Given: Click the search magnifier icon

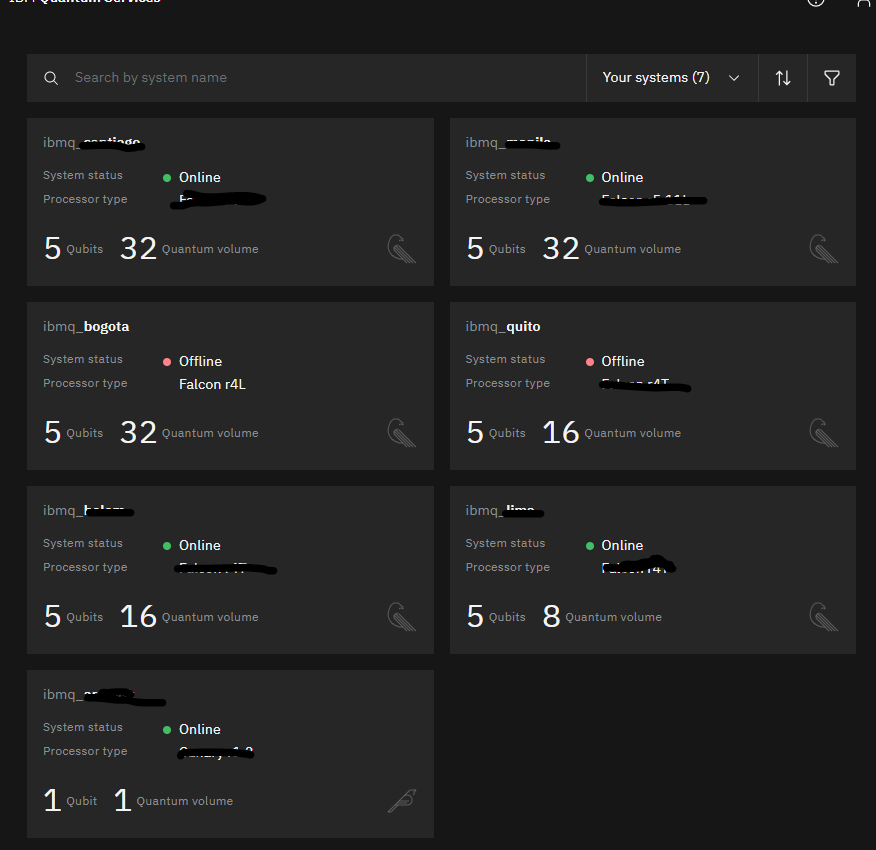Looking at the screenshot, I should 51,78.
